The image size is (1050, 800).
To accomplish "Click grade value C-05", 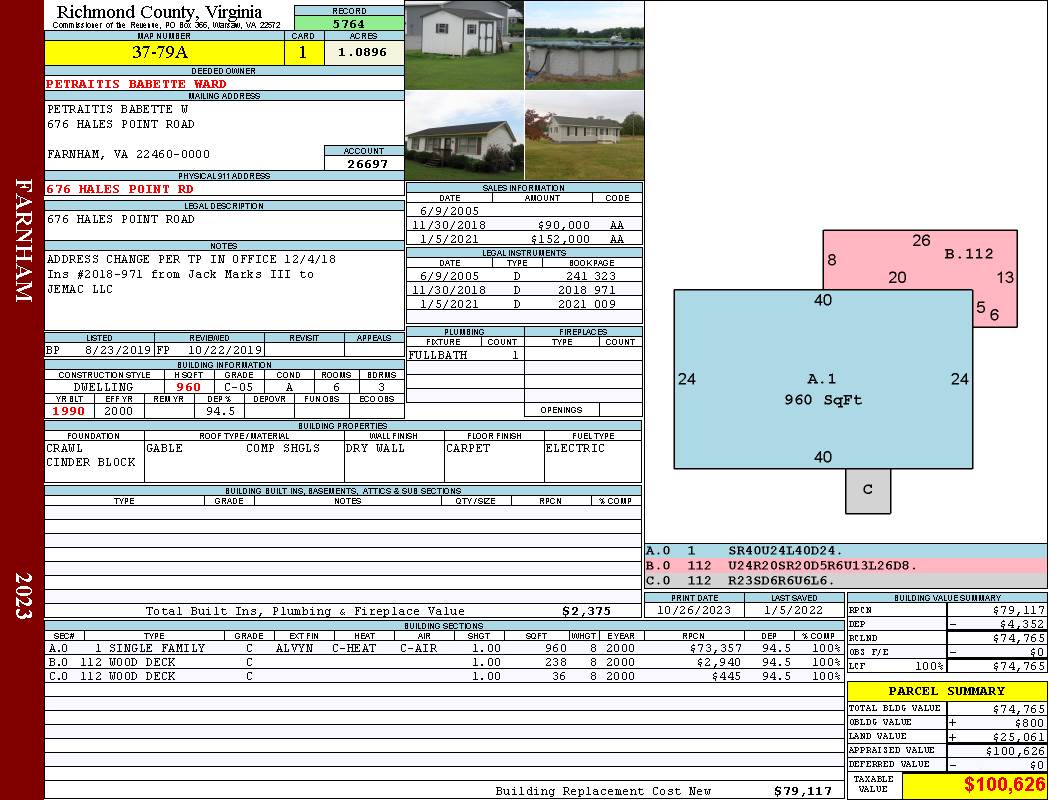I will tap(238, 387).
